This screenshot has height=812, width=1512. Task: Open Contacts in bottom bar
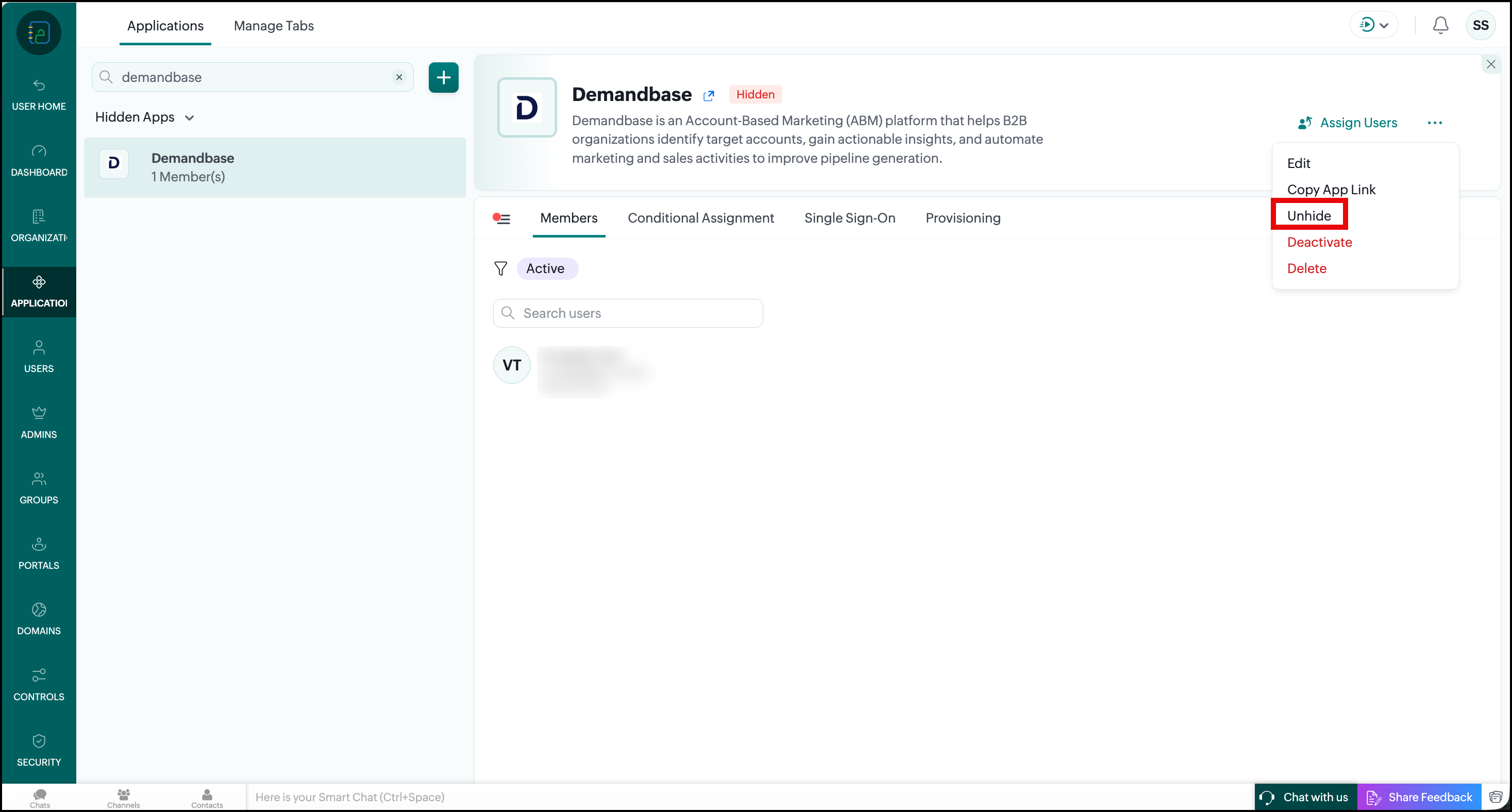coord(207,798)
